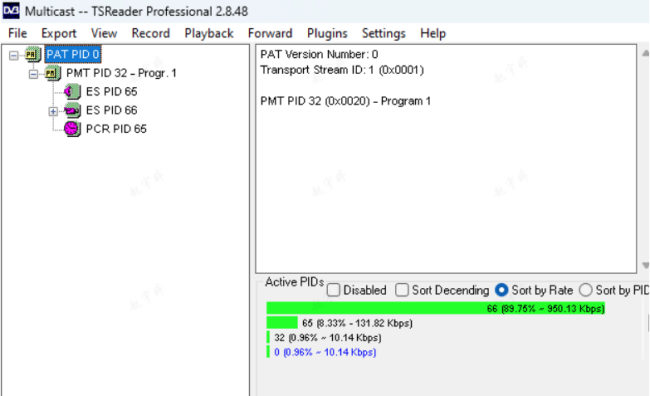This screenshot has height=396, width=650.
Task: Click the info pane scroll down arrow
Action: coord(645,265)
